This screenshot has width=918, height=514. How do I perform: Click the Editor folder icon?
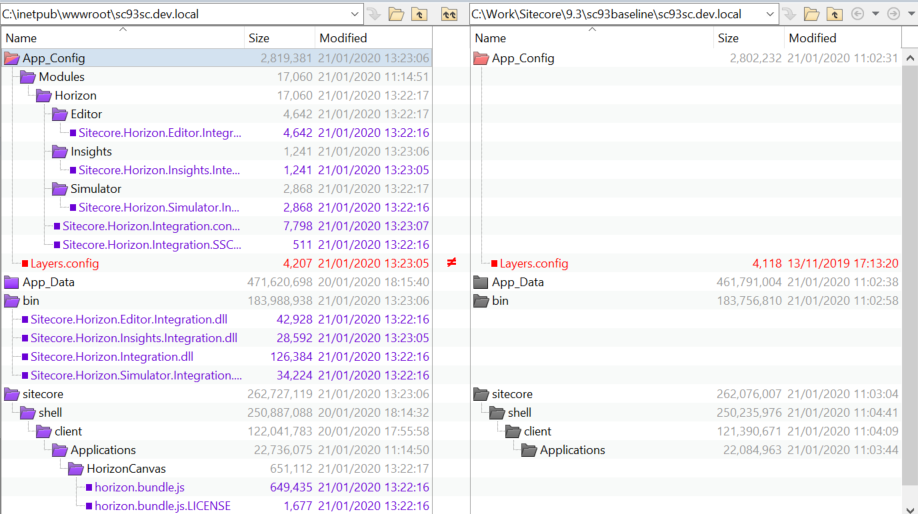[60, 114]
